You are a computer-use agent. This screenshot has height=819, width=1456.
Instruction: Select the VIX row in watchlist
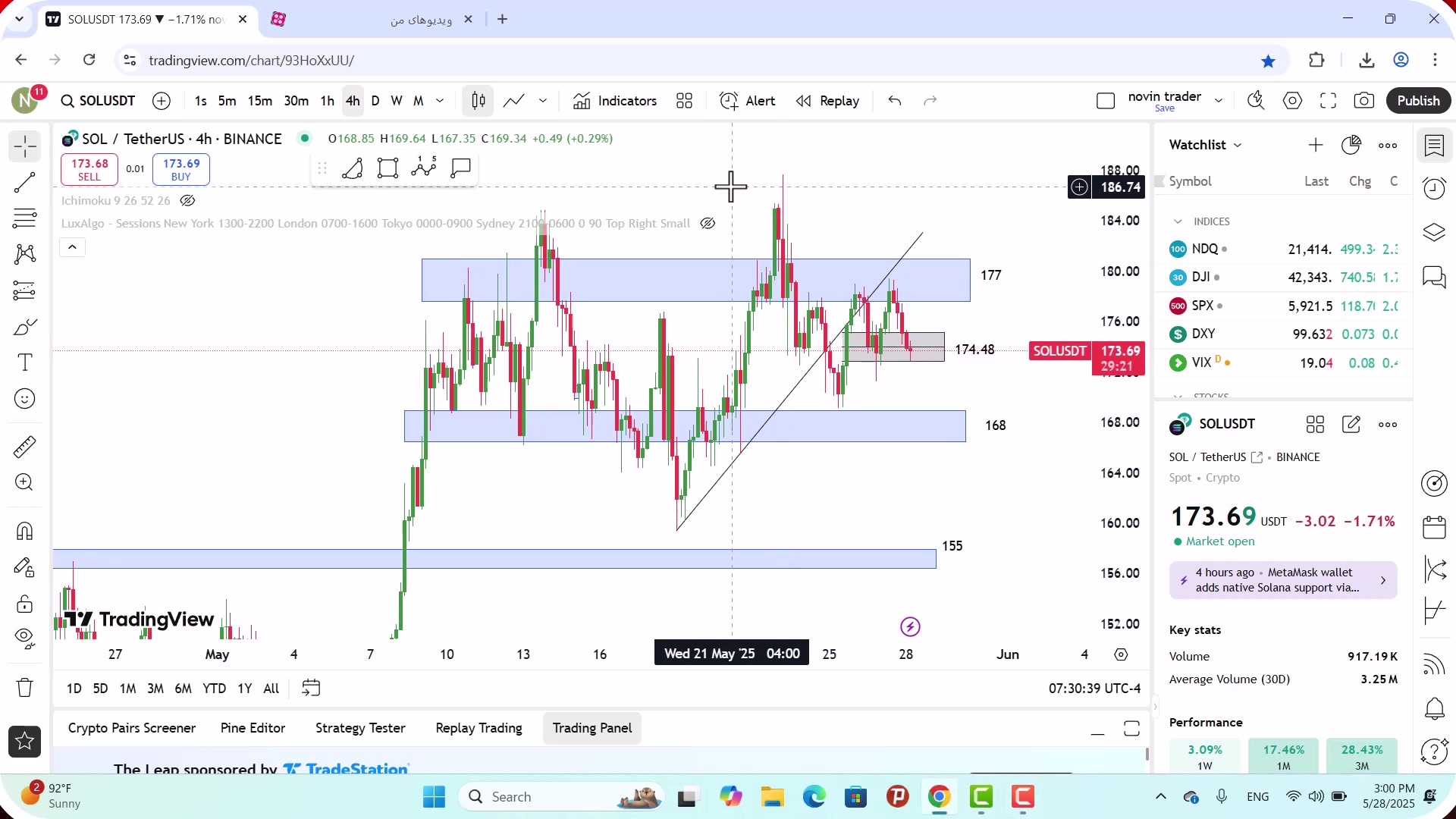(1283, 362)
